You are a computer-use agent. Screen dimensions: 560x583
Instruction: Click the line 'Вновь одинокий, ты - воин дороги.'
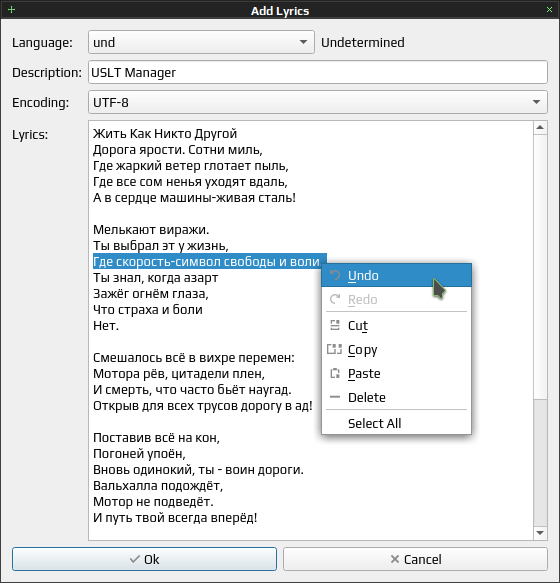[198, 469]
